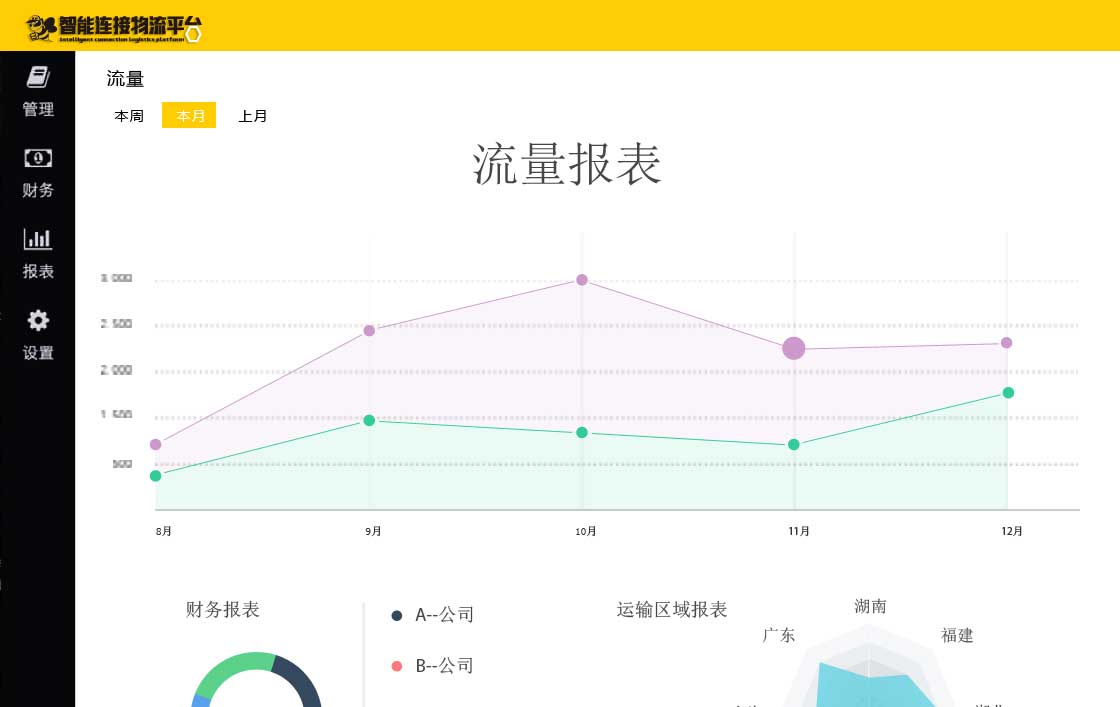Click the 福建 radar chart label
1120x707 pixels.
957,636
